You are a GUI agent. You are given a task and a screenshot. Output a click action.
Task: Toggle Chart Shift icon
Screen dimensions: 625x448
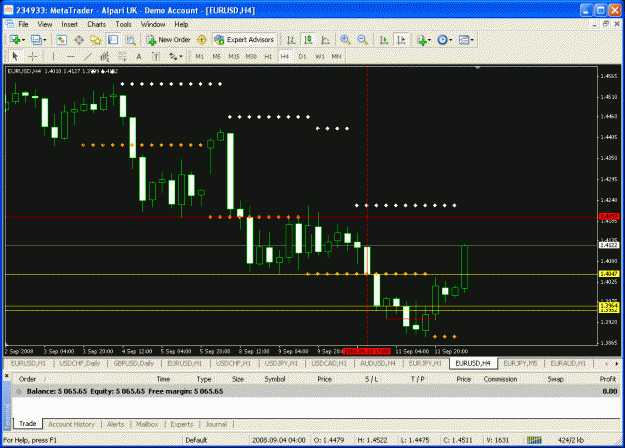click(x=401, y=40)
